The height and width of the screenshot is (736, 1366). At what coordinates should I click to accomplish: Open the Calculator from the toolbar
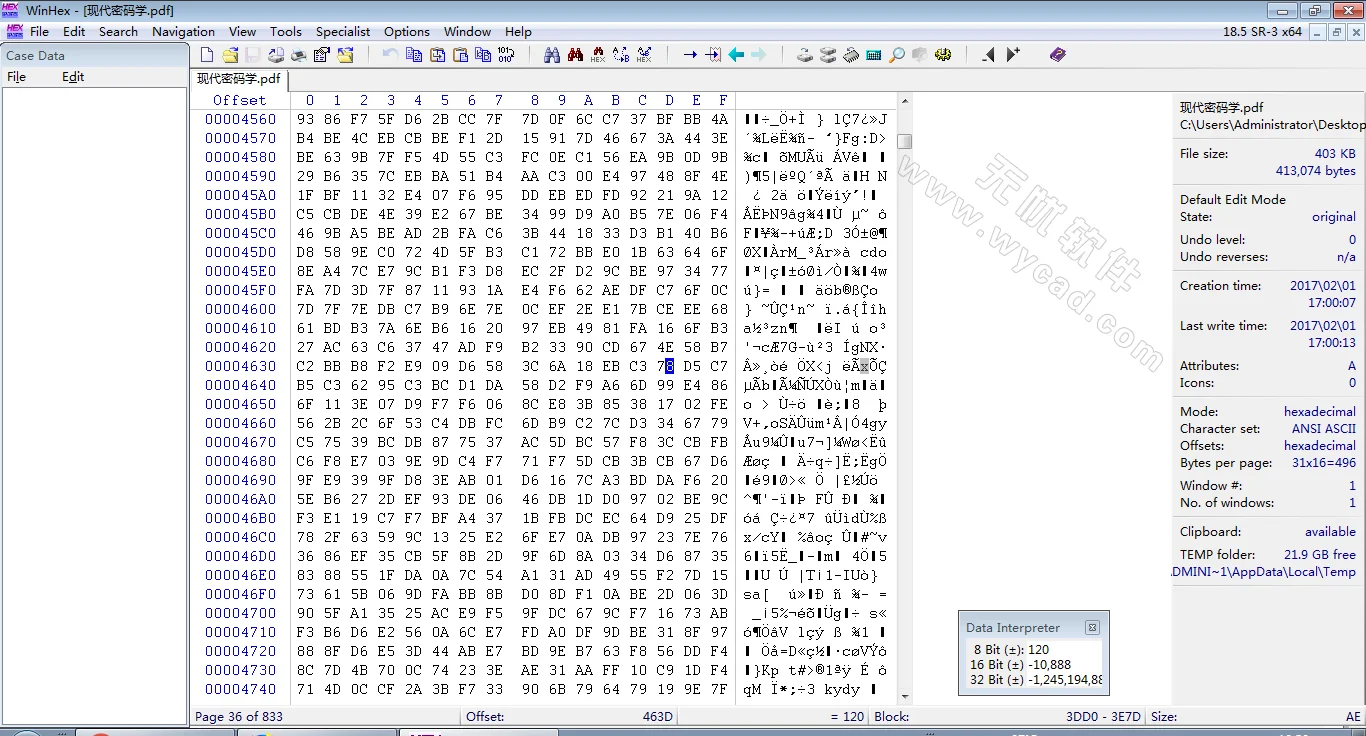(874, 55)
